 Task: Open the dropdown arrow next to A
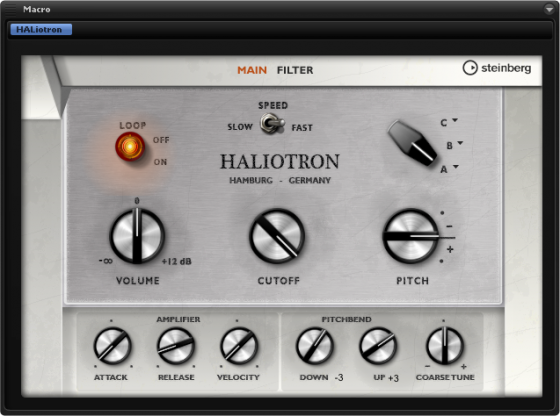[x=456, y=167]
